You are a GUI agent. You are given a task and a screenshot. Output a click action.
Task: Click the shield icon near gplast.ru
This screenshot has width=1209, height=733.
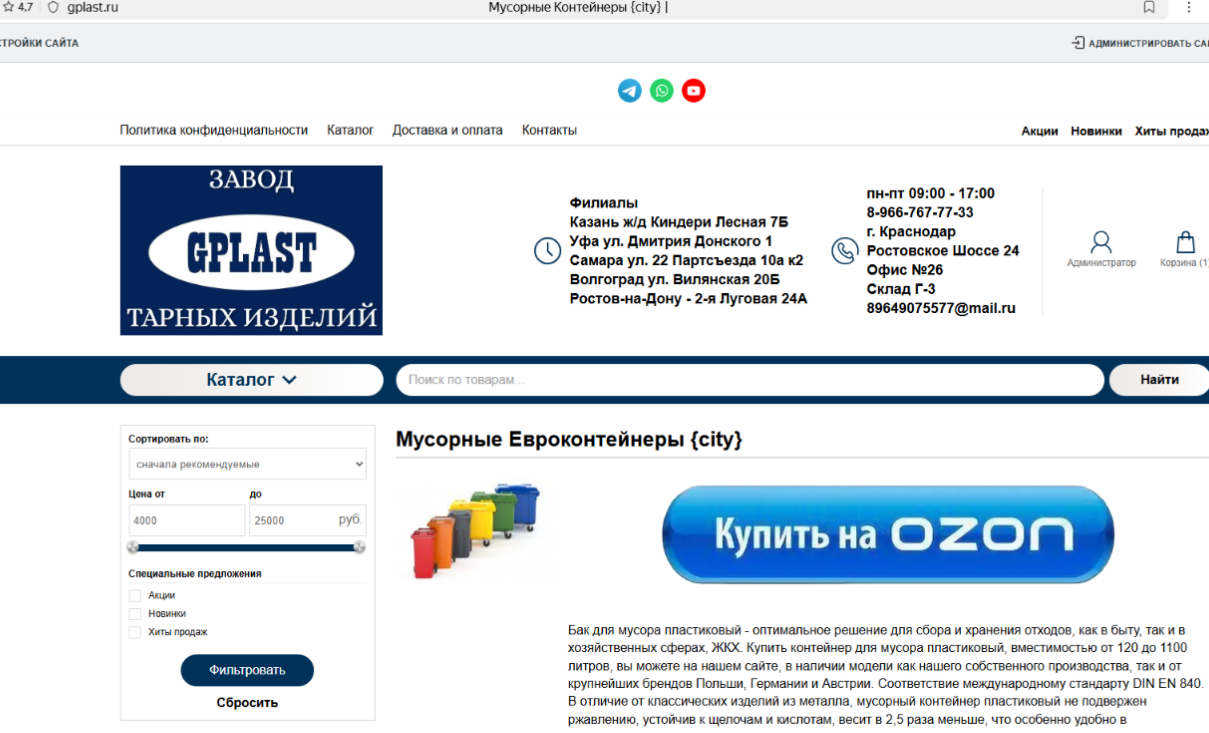pos(53,7)
